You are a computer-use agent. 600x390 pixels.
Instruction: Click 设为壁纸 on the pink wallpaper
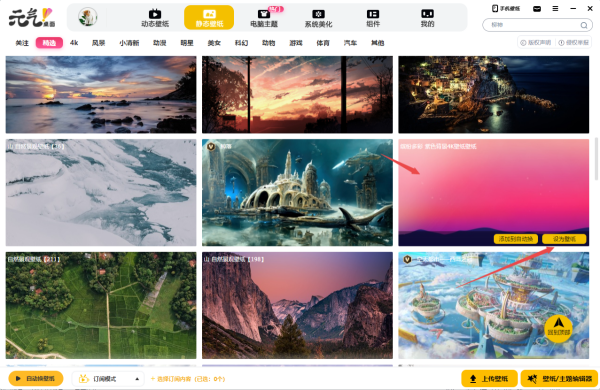(564, 239)
